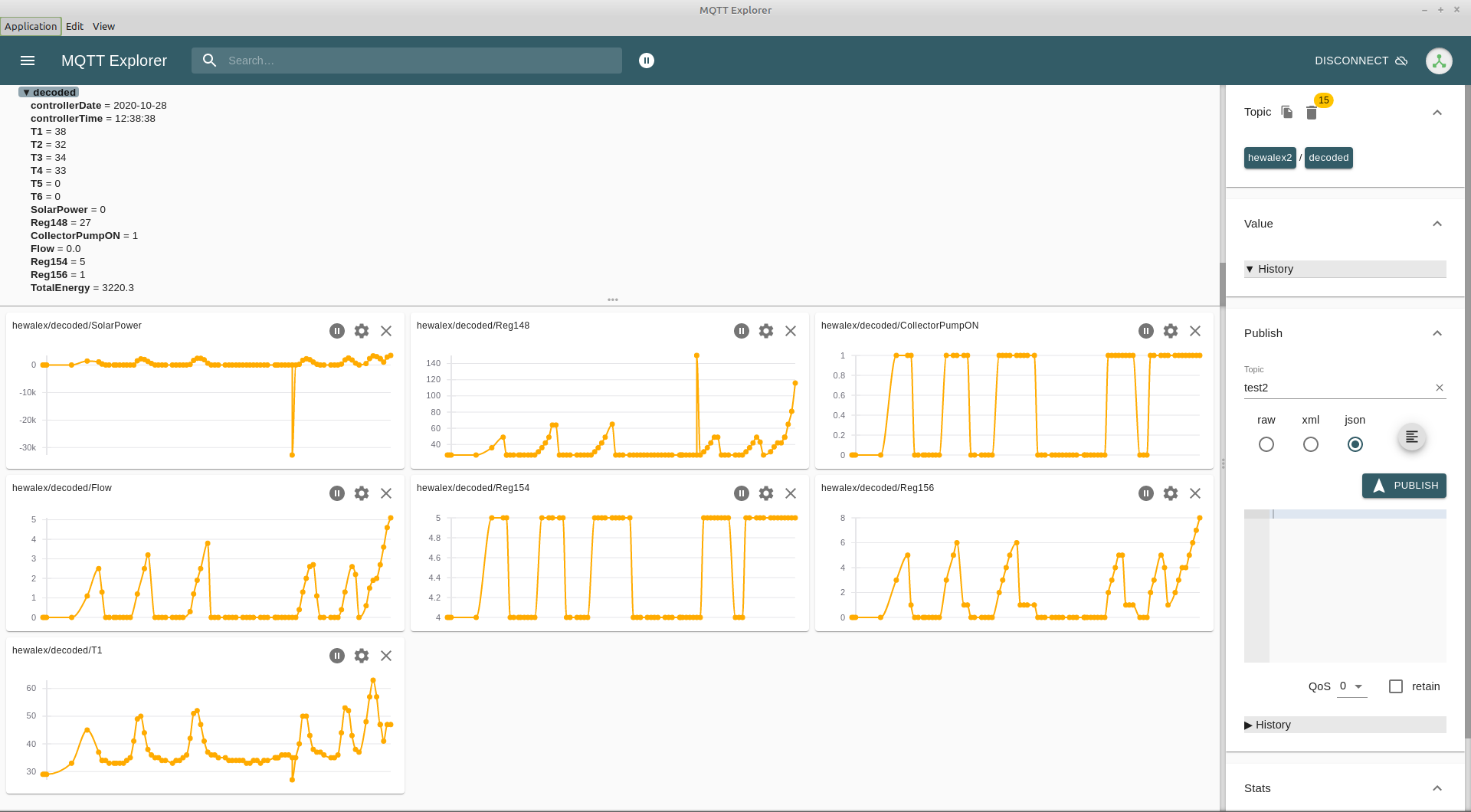
Task: Remove the Reg148 chart
Action: coord(791,331)
